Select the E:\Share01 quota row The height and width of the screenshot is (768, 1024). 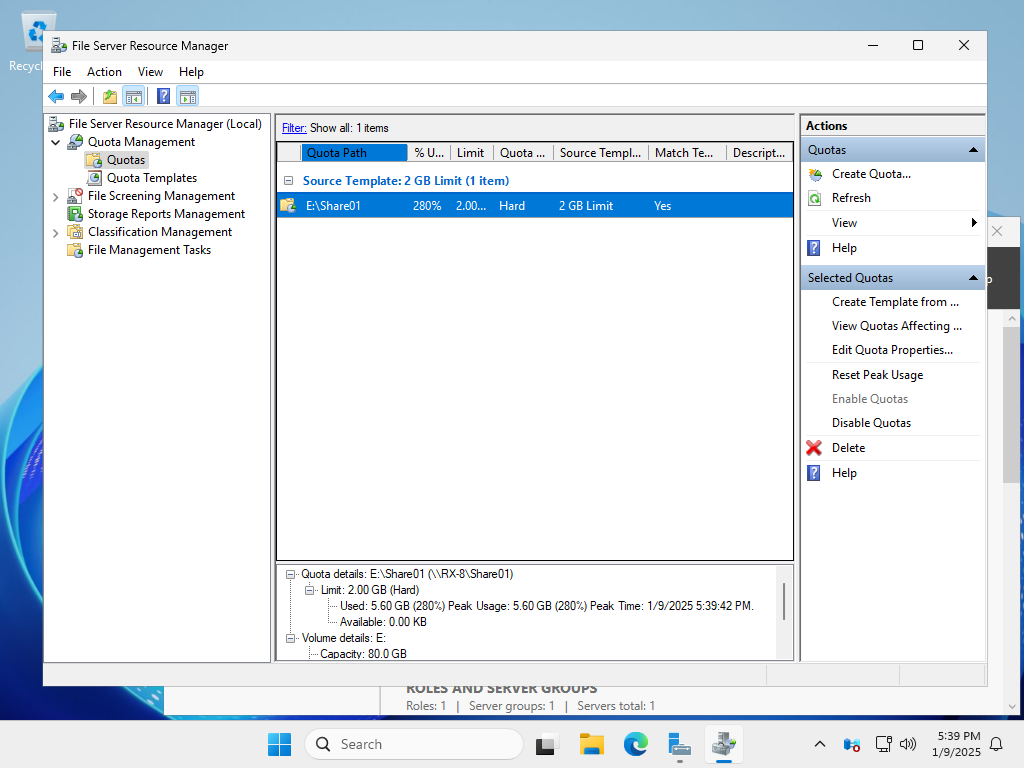pyautogui.click(x=535, y=206)
